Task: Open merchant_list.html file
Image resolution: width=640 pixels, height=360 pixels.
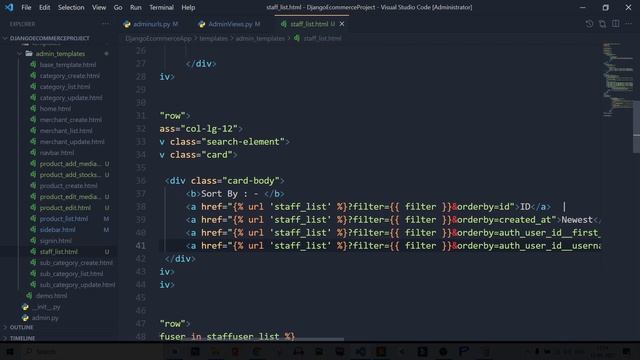Action: [x=66, y=131]
